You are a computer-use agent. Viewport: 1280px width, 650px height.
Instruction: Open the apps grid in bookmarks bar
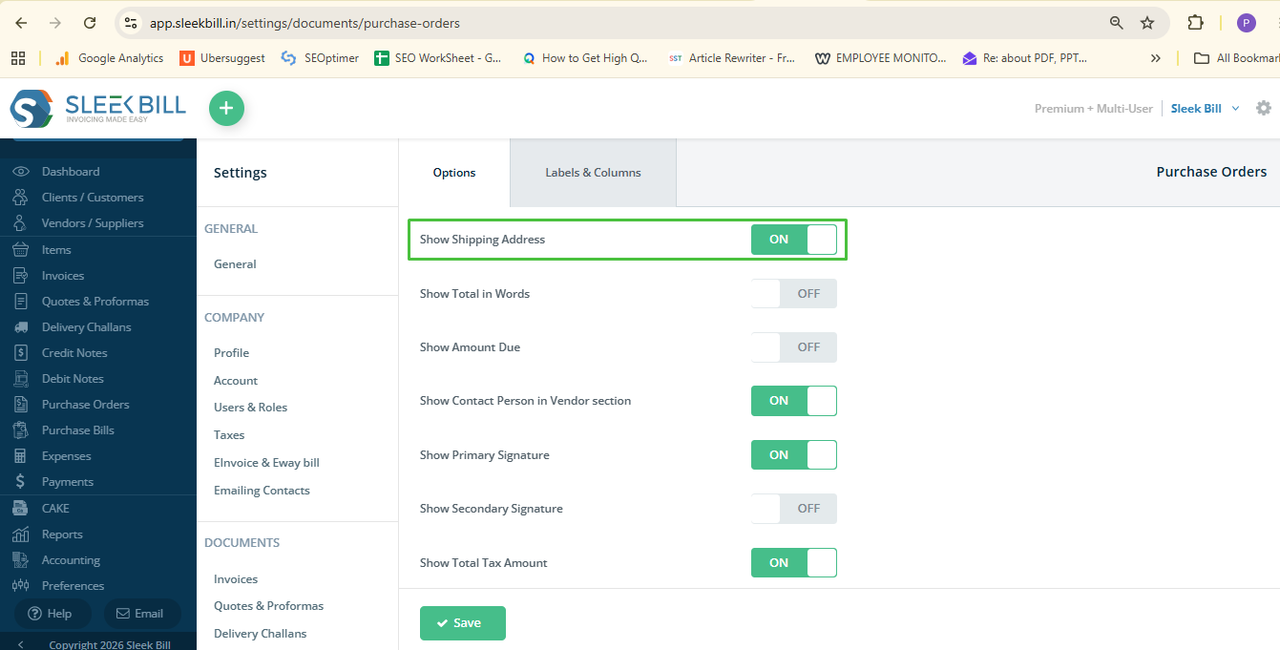[x=18, y=58]
